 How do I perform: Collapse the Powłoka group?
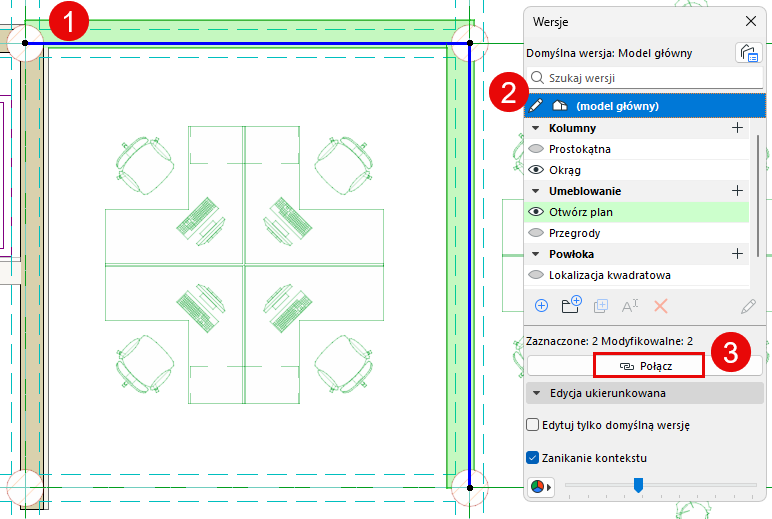click(x=536, y=254)
